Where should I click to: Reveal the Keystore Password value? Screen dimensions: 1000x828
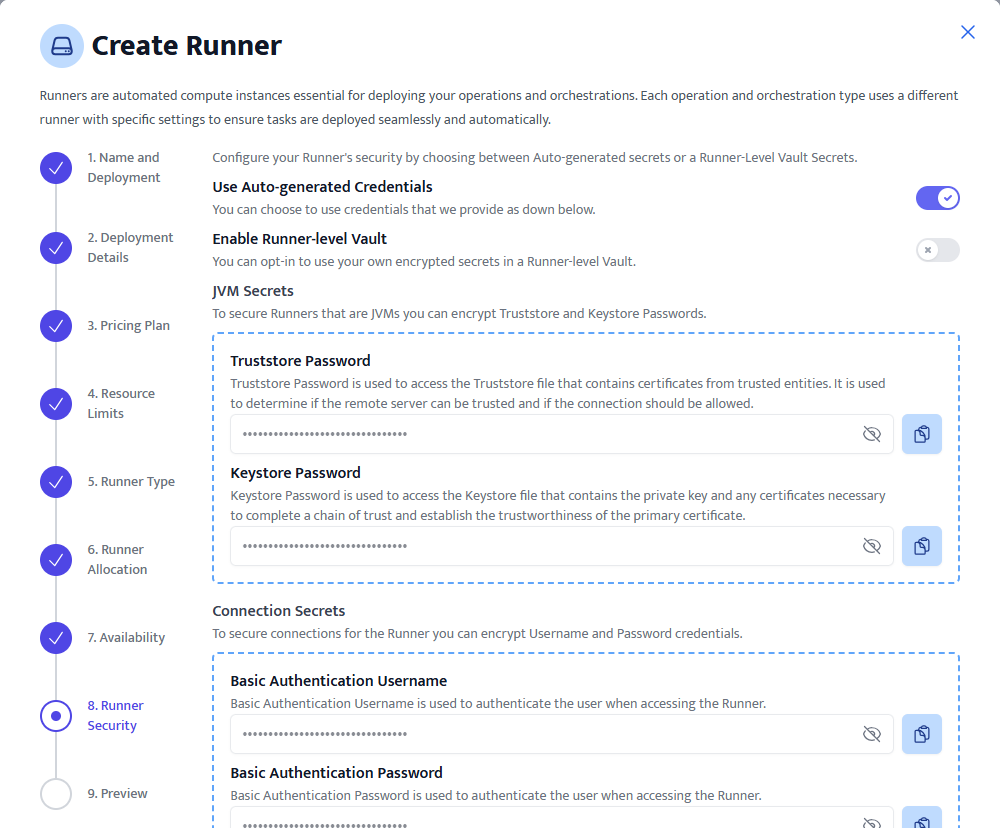coord(871,546)
